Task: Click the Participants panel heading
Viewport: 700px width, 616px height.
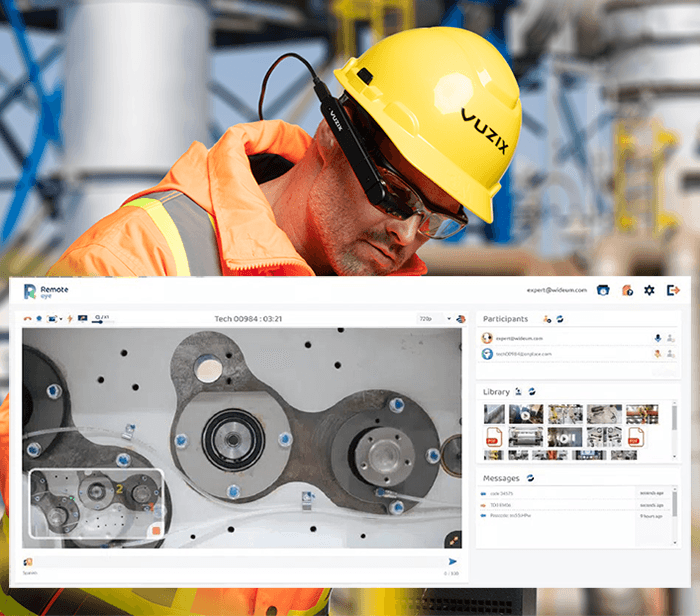Action: tap(505, 319)
